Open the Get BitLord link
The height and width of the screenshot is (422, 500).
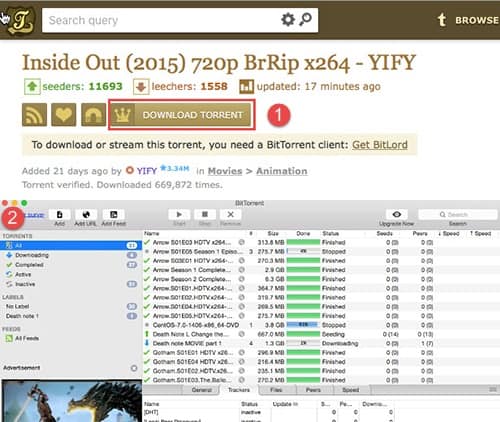point(380,145)
